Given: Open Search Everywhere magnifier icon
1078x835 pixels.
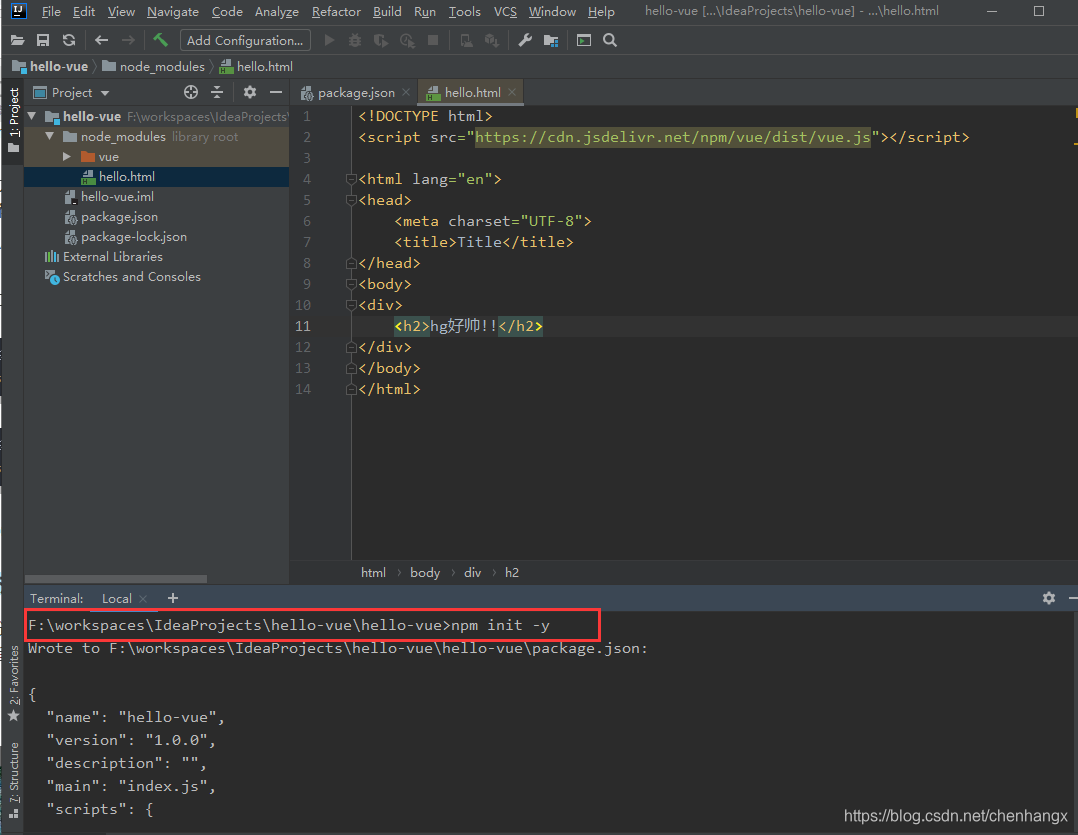Looking at the screenshot, I should pos(610,41).
